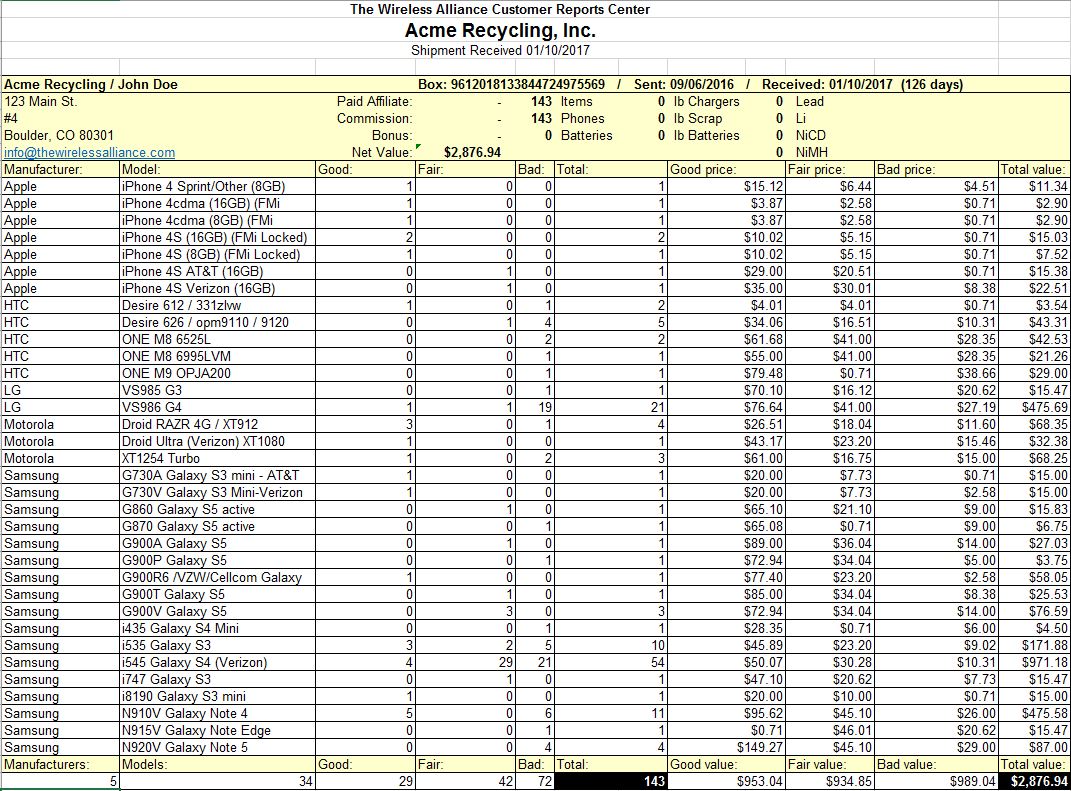This screenshot has width=1071, height=791.
Task: Select the Manufacturer: column header
Action: pos(60,169)
